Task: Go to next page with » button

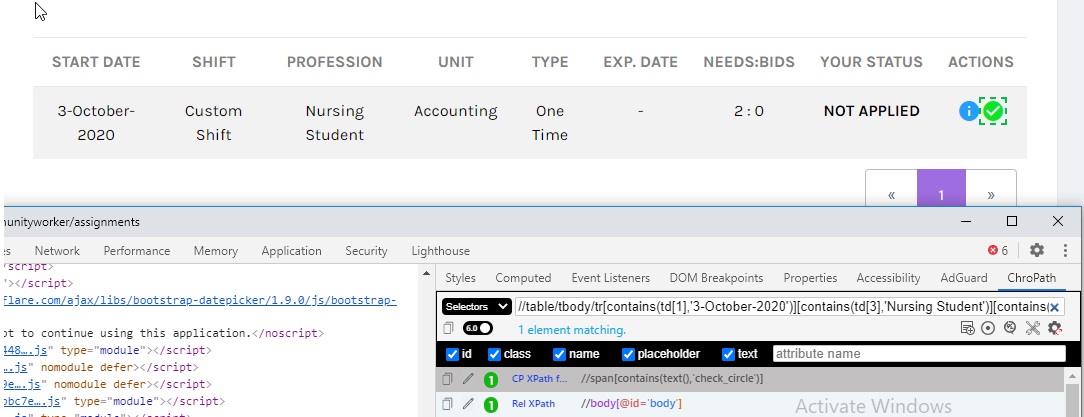Action: [x=991, y=194]
